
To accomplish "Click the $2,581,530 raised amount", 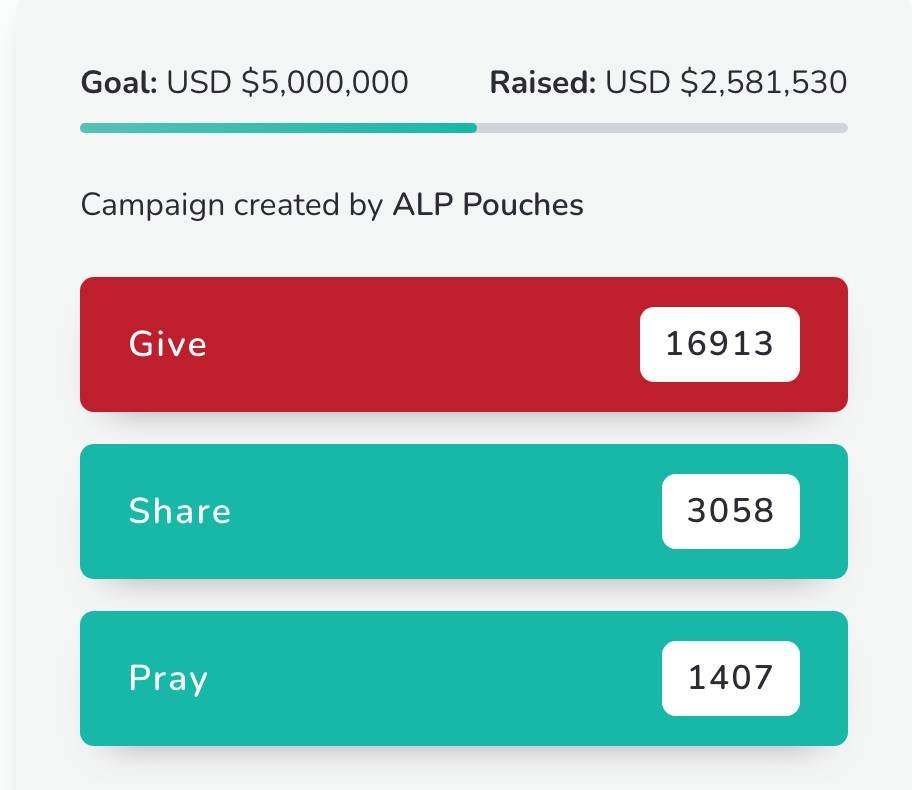I will [x=763, y=82].
